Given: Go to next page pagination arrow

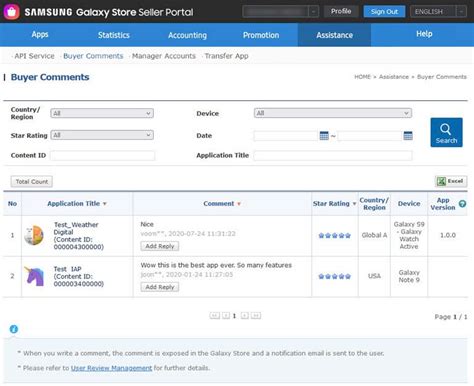Looking at the screenshot, I should click(245, 315).
